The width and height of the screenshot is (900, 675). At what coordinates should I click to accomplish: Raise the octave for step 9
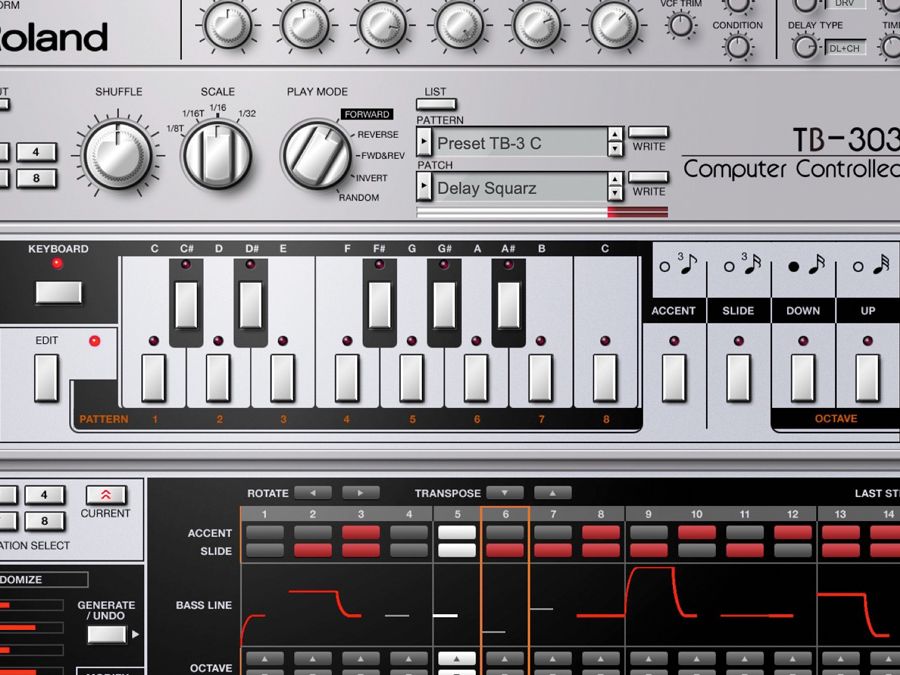coord(649,658)
